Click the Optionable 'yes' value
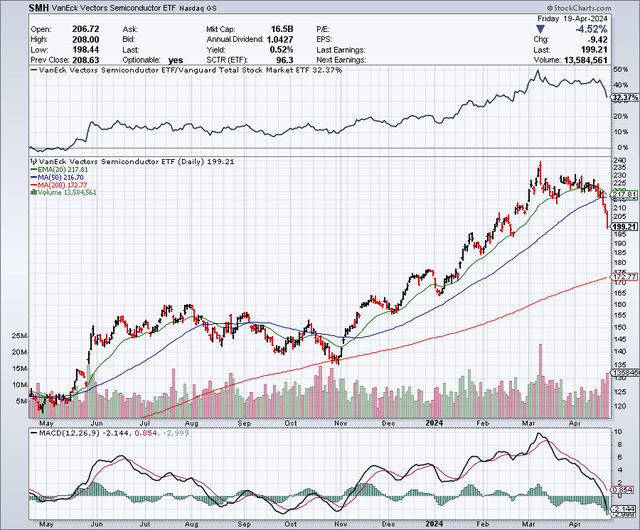This screenshot has height=530, width=640. [x=175, y=60]
